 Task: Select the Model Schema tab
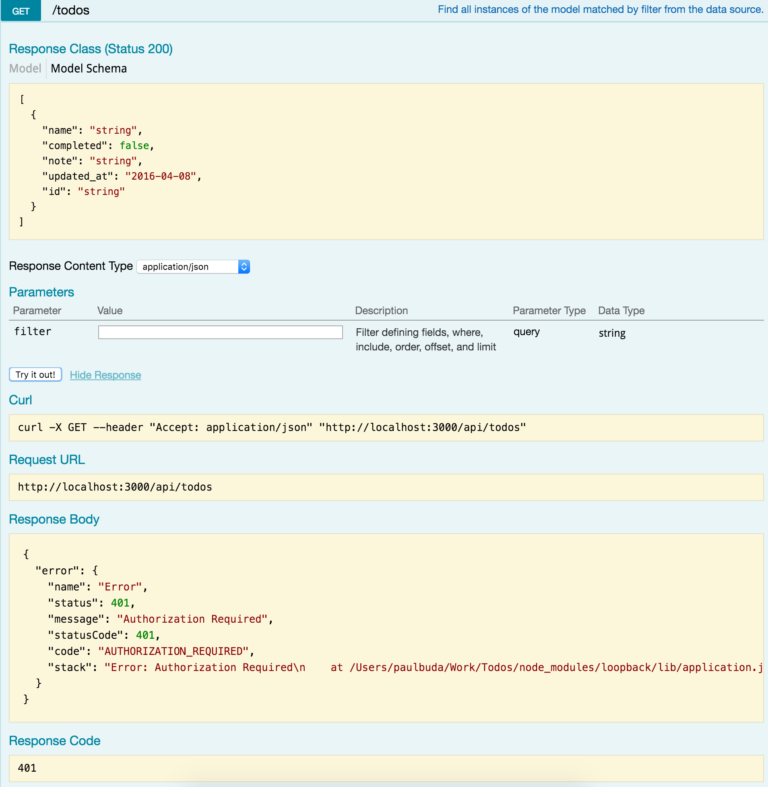click(89, 69)
